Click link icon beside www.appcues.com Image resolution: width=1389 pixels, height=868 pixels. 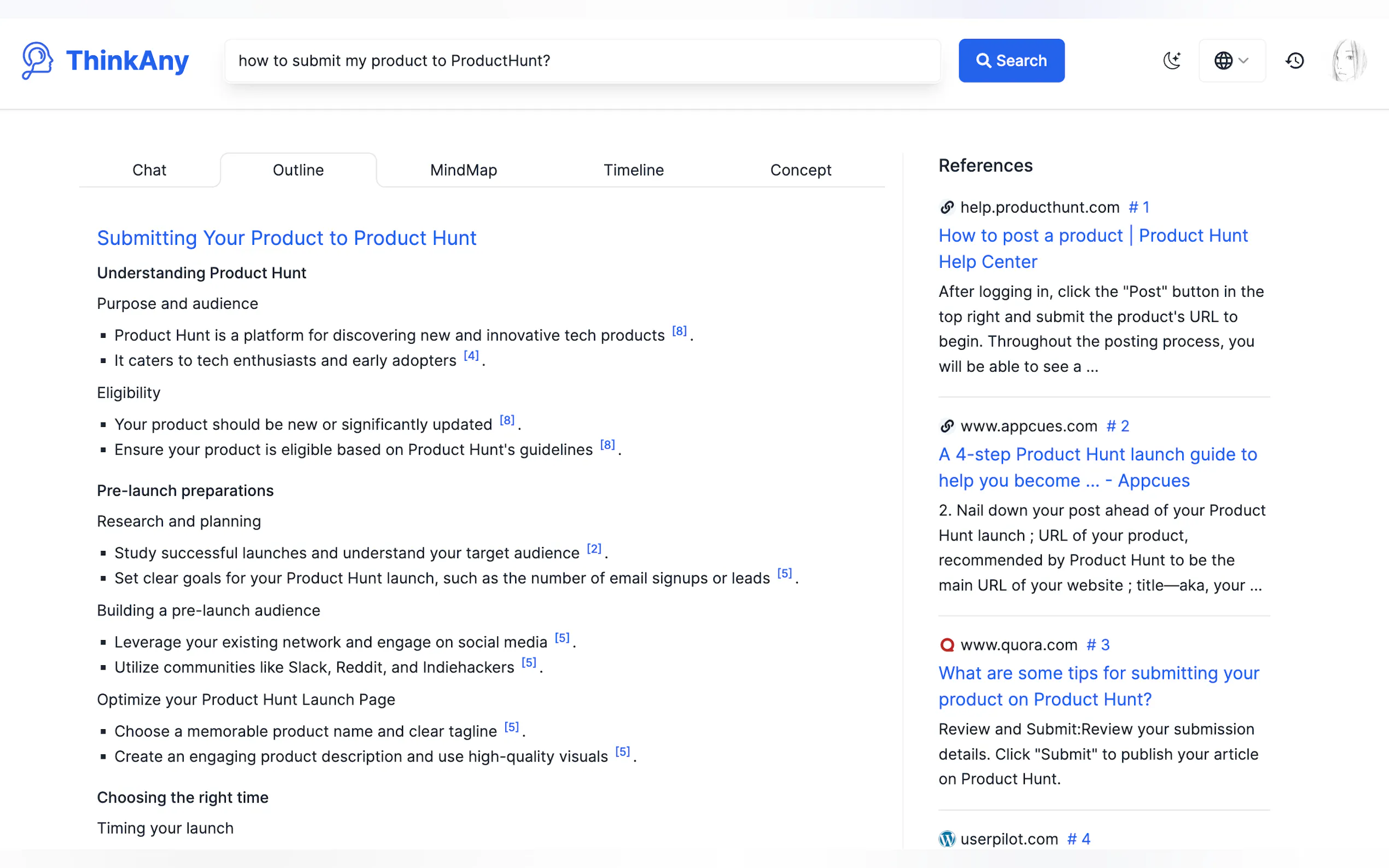pyautogui.click(x=947, y=426)
